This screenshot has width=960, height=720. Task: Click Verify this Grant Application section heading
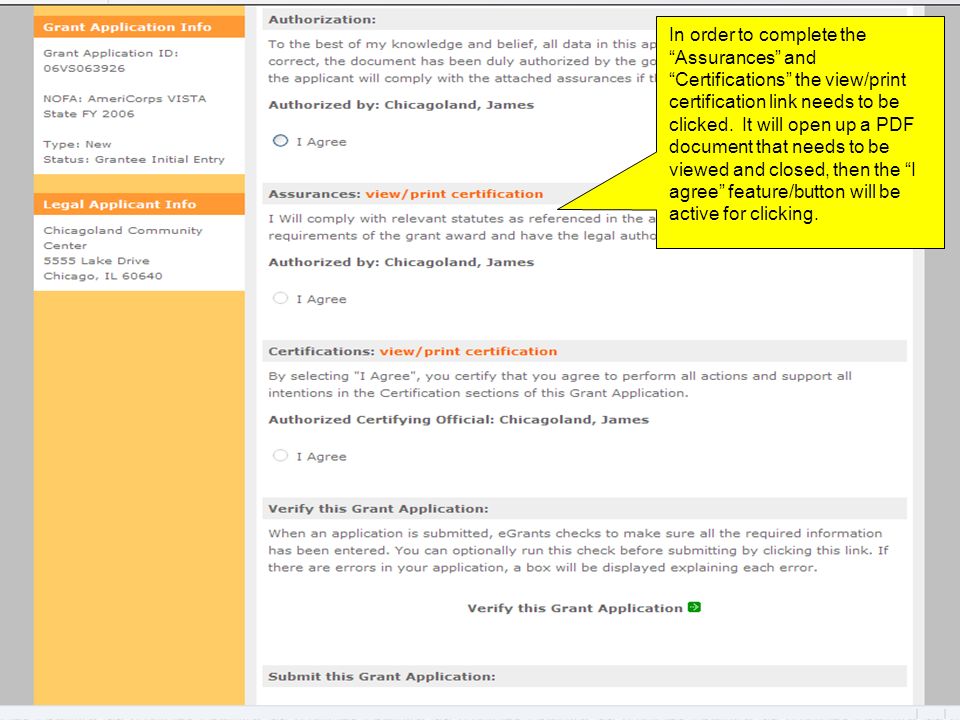pos(378,509)
